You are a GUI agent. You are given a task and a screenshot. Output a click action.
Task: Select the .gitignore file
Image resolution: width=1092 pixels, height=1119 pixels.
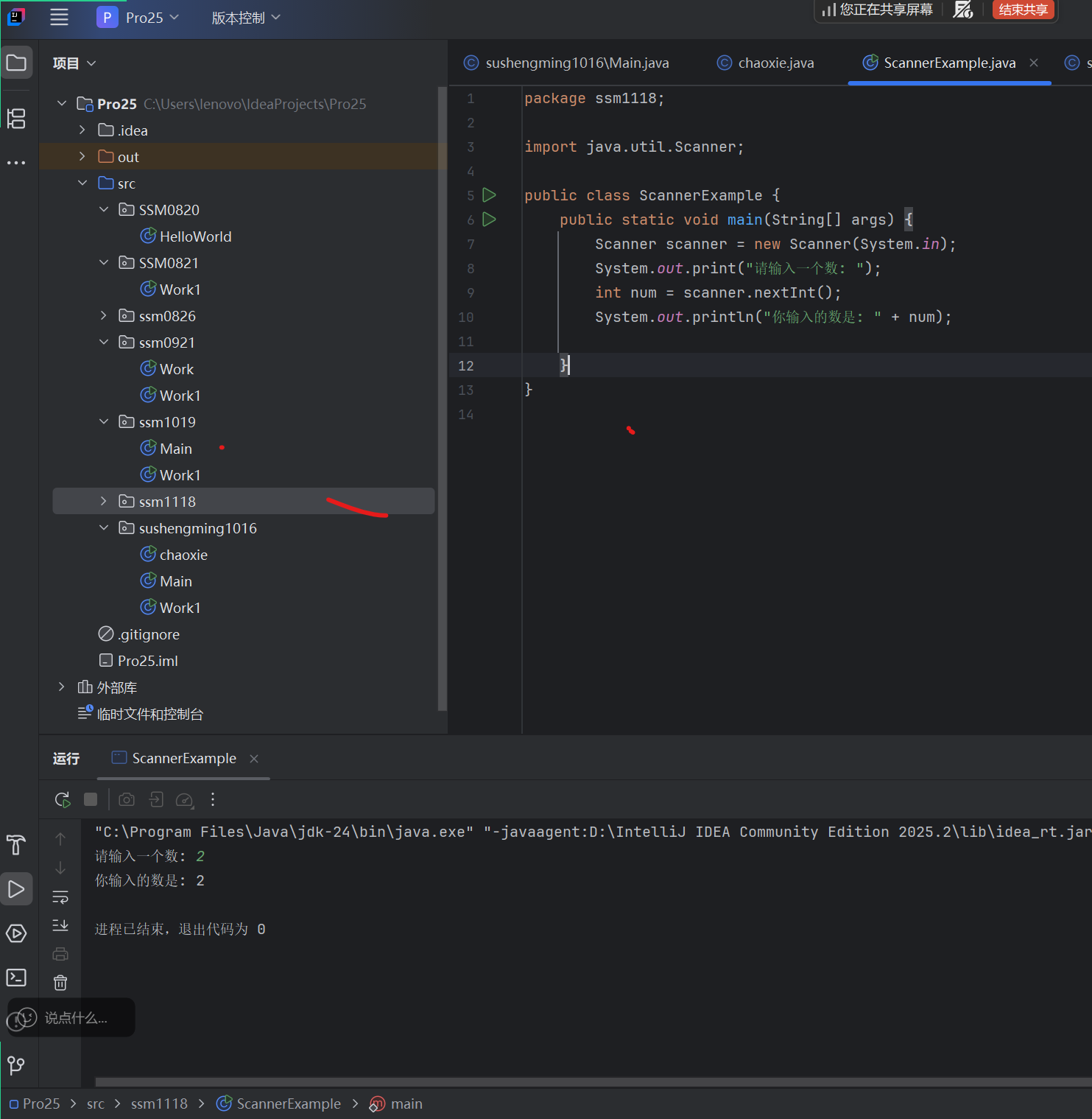138,634
